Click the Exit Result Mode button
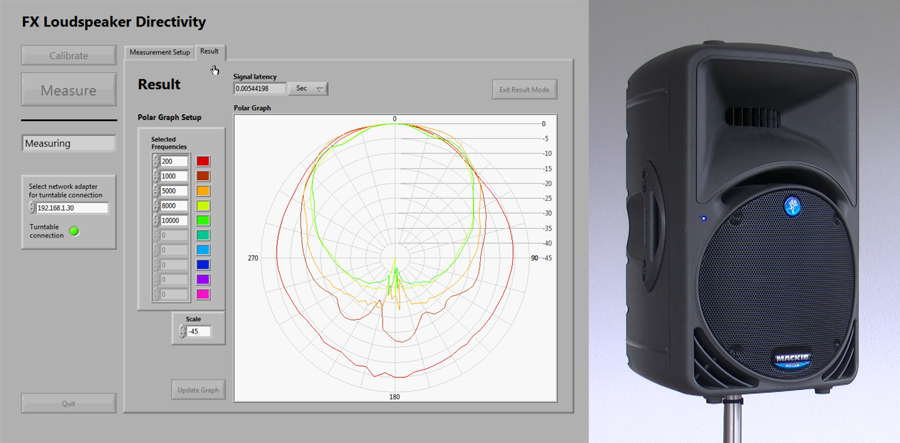This screenshot has width=900, height=443. [524, 90]
